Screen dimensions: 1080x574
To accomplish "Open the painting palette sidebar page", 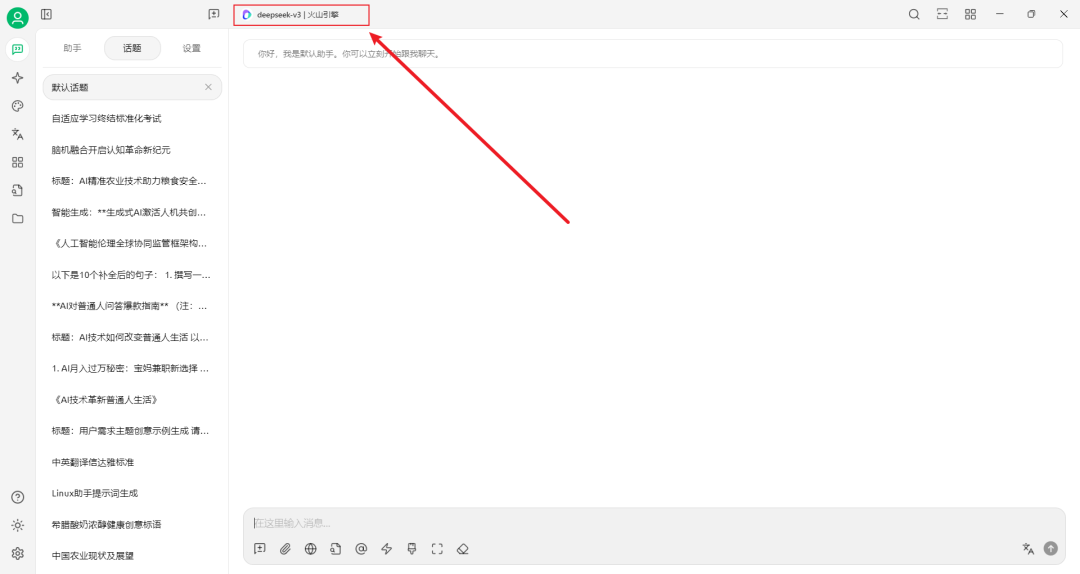I will pos(18,106).
